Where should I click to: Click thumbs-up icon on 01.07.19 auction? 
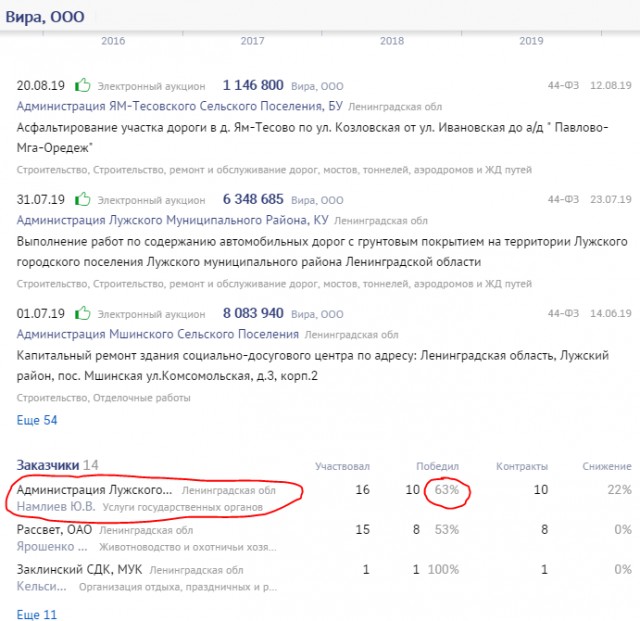82,313
